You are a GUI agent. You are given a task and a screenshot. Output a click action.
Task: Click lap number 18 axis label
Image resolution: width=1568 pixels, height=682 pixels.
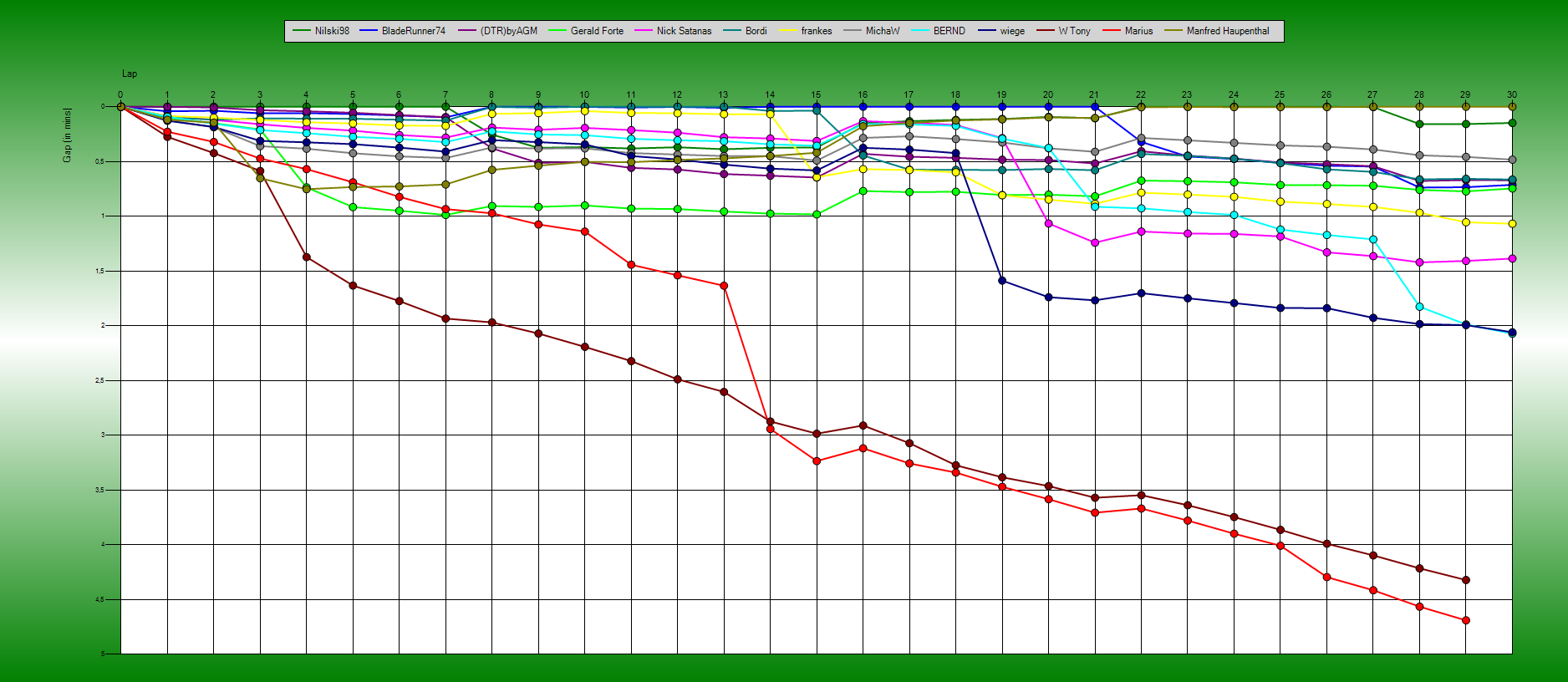point(955,95)
